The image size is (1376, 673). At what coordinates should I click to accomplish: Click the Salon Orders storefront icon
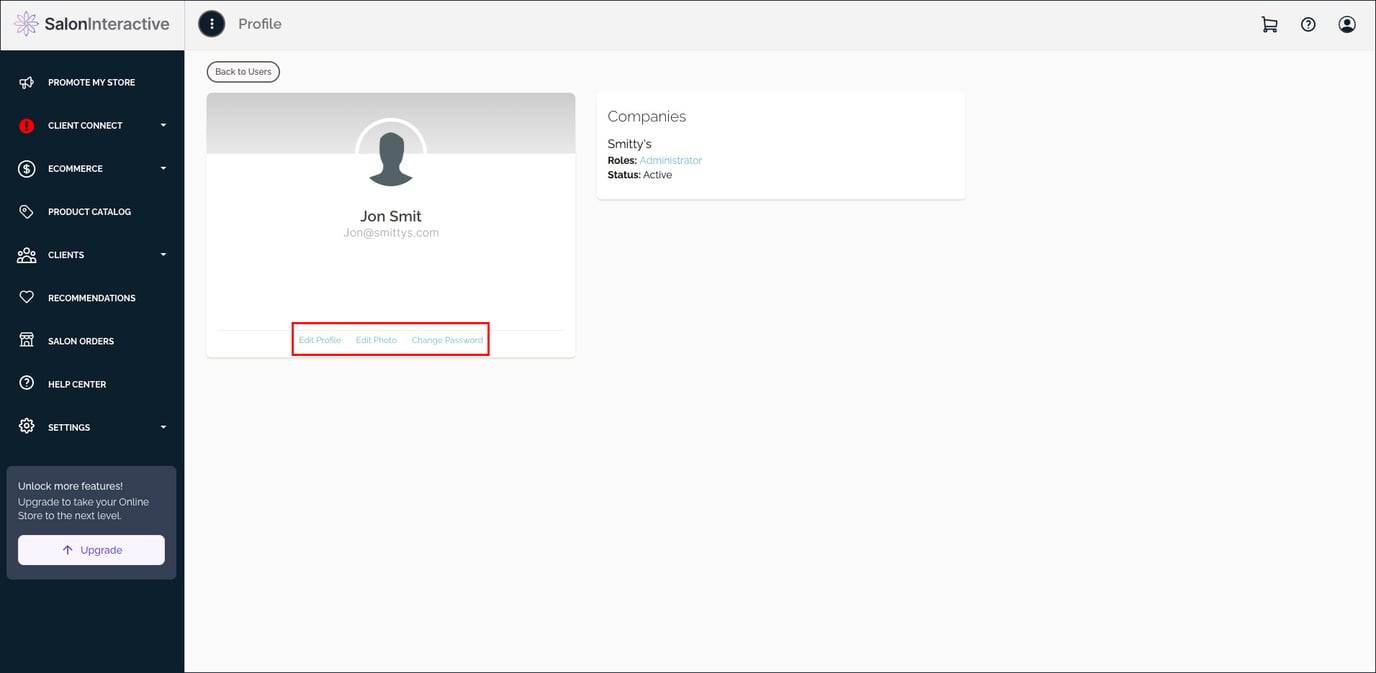[26, 340]
